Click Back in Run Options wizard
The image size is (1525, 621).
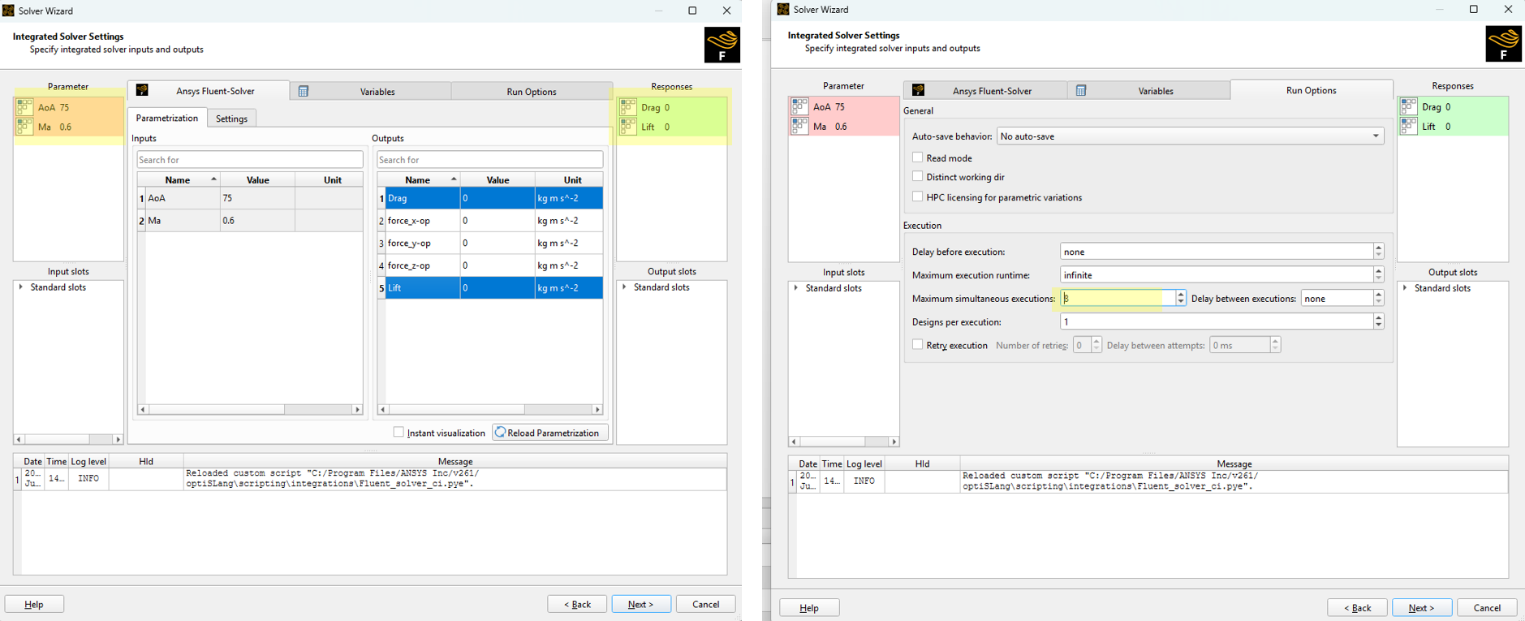tap(1357, 608)
